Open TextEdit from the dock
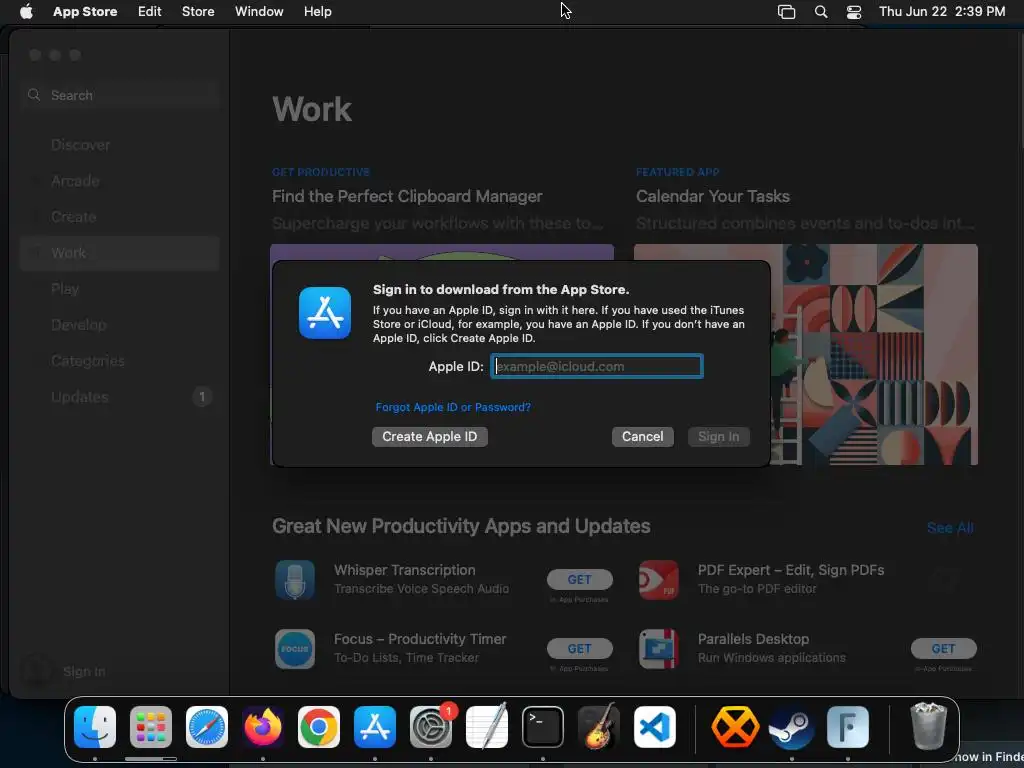The height and width of the screenshot is (768, 1024). tap(487, 727)
